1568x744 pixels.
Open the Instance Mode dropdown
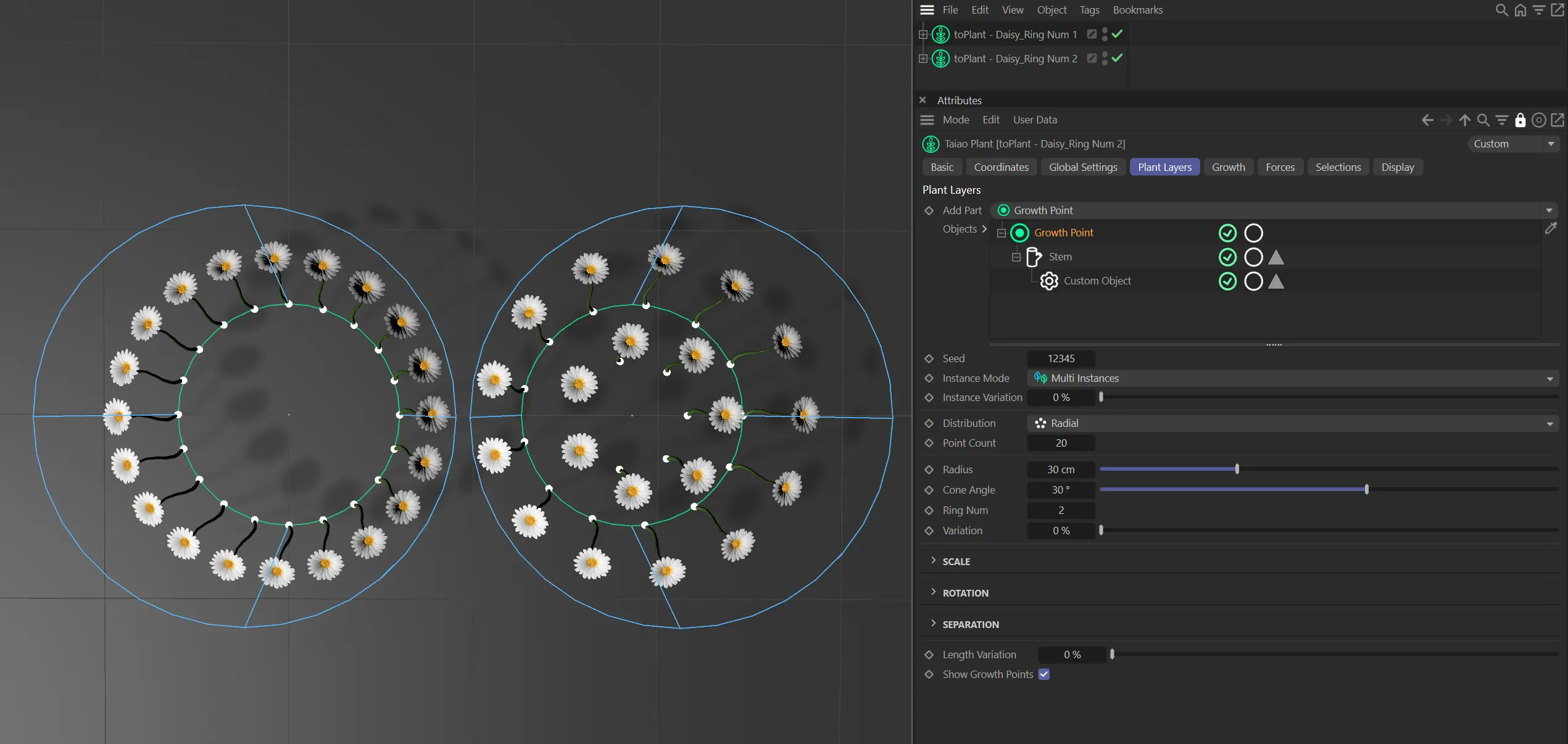pos(1292,378)
